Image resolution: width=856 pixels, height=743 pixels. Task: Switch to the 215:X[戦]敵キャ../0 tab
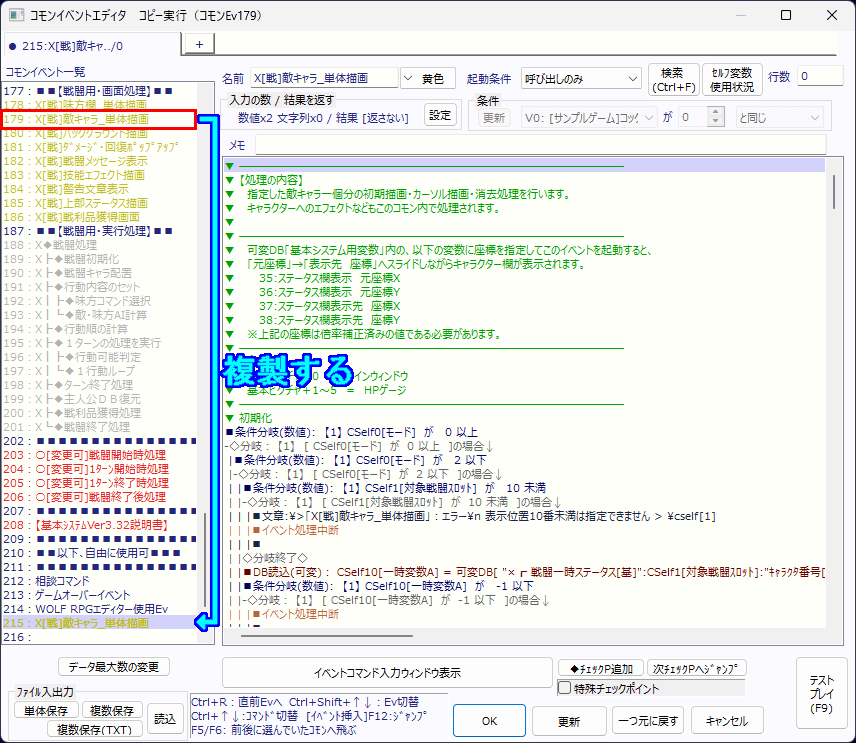[91, 45]
